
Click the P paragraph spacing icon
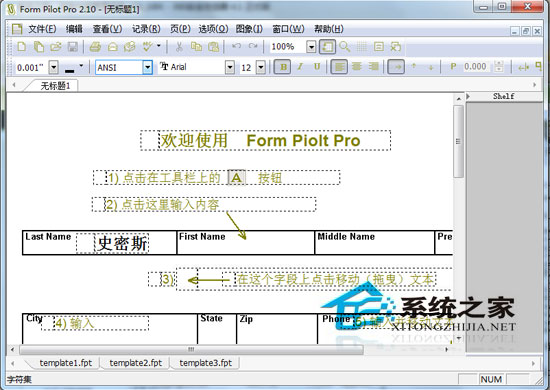[453, 66]
